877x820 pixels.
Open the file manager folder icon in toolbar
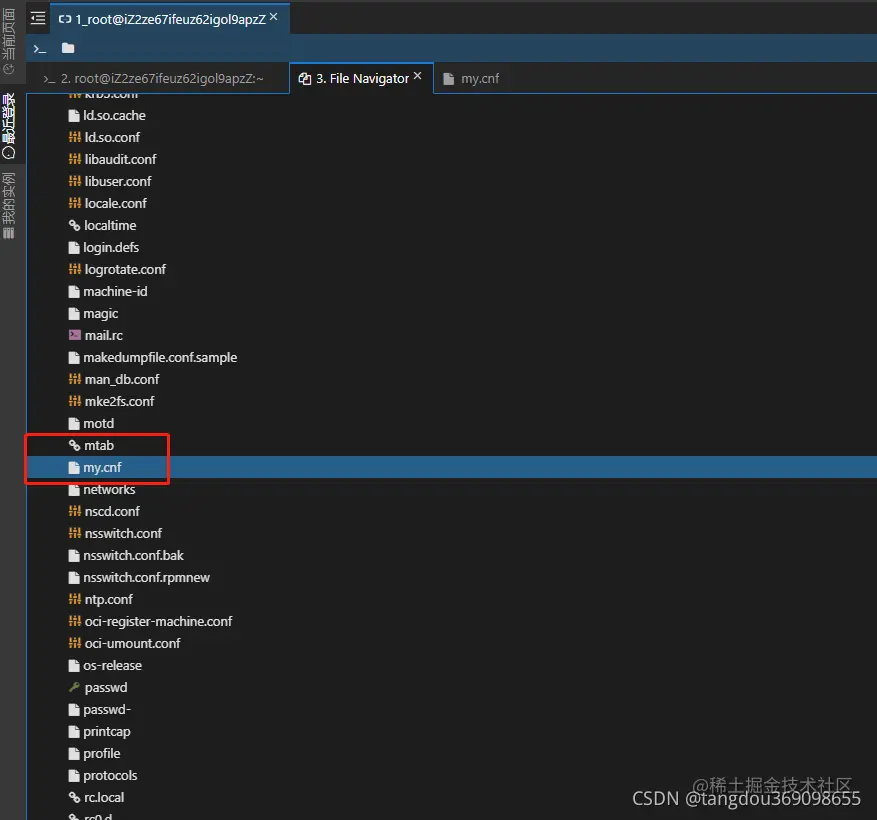(x=68, y=48)
